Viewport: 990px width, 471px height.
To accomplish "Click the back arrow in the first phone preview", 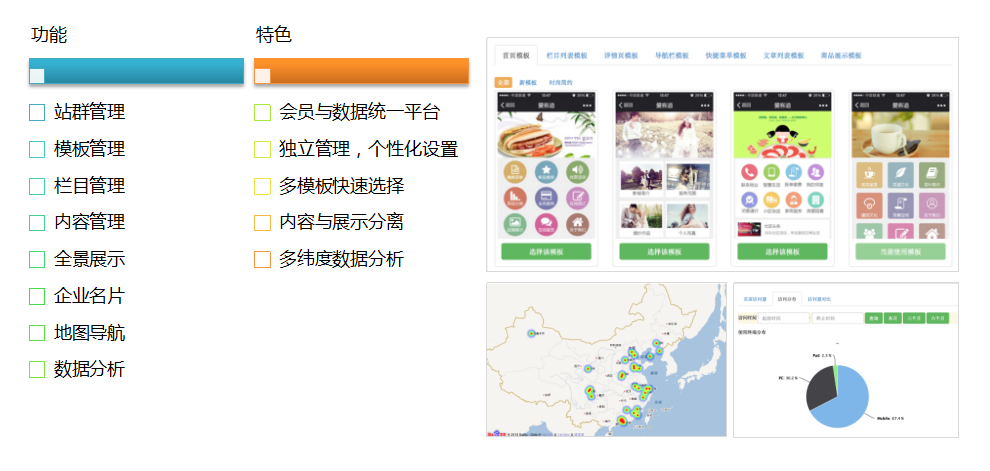I will pos(503,104).
